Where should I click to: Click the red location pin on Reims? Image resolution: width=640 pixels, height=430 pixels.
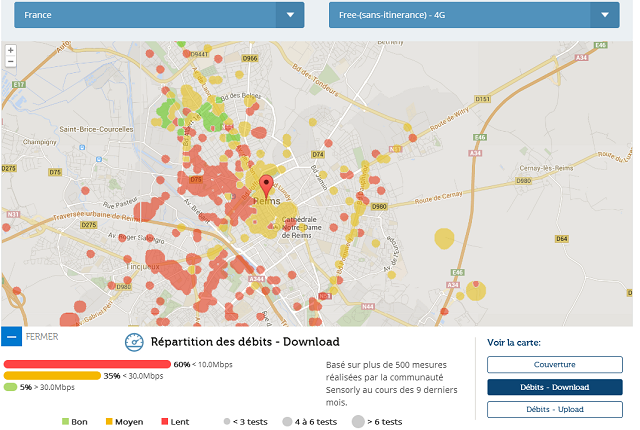(x=266, y=185)
